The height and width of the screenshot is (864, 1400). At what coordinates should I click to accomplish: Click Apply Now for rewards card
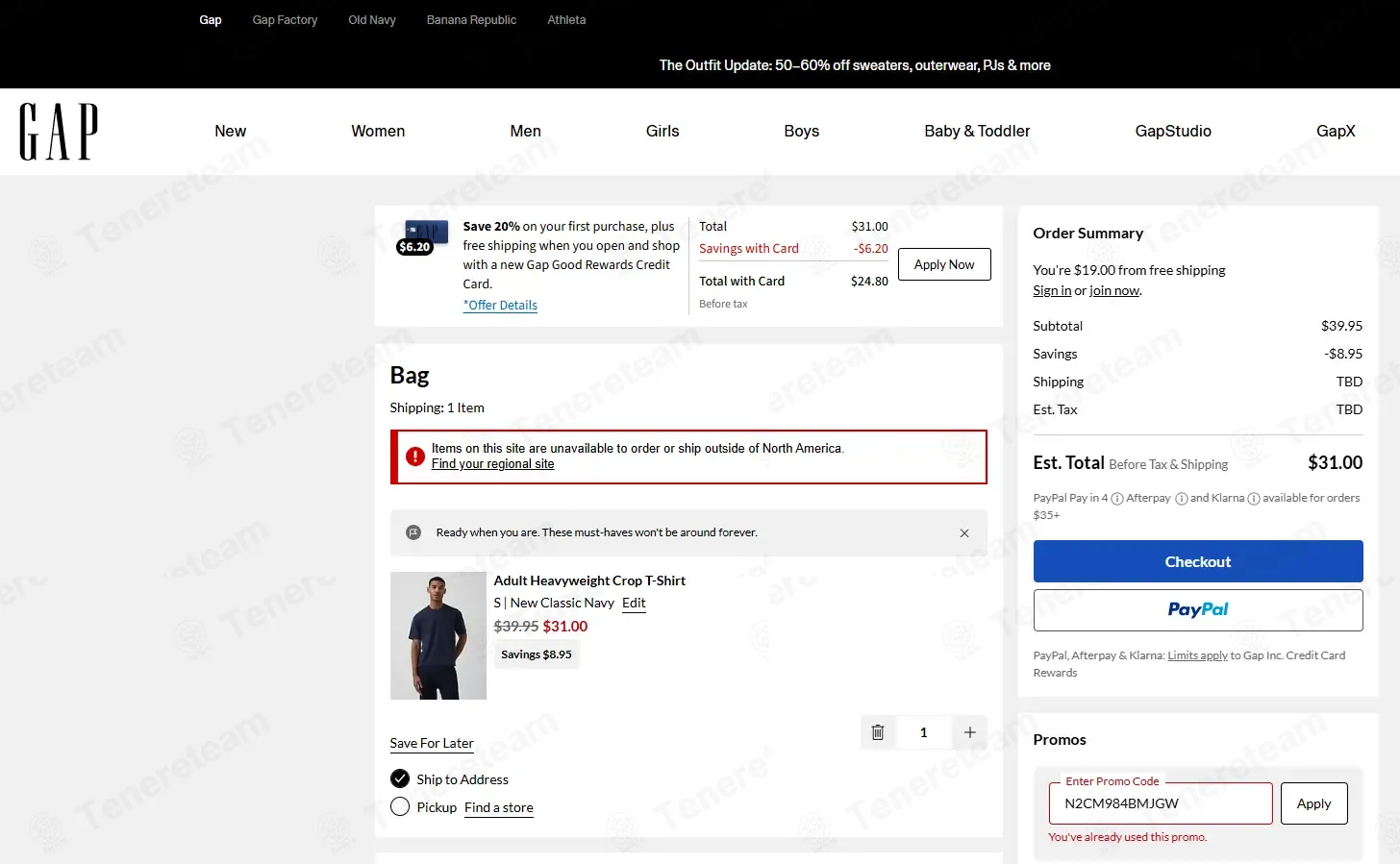pyautogui.click(x=944, y=264)
